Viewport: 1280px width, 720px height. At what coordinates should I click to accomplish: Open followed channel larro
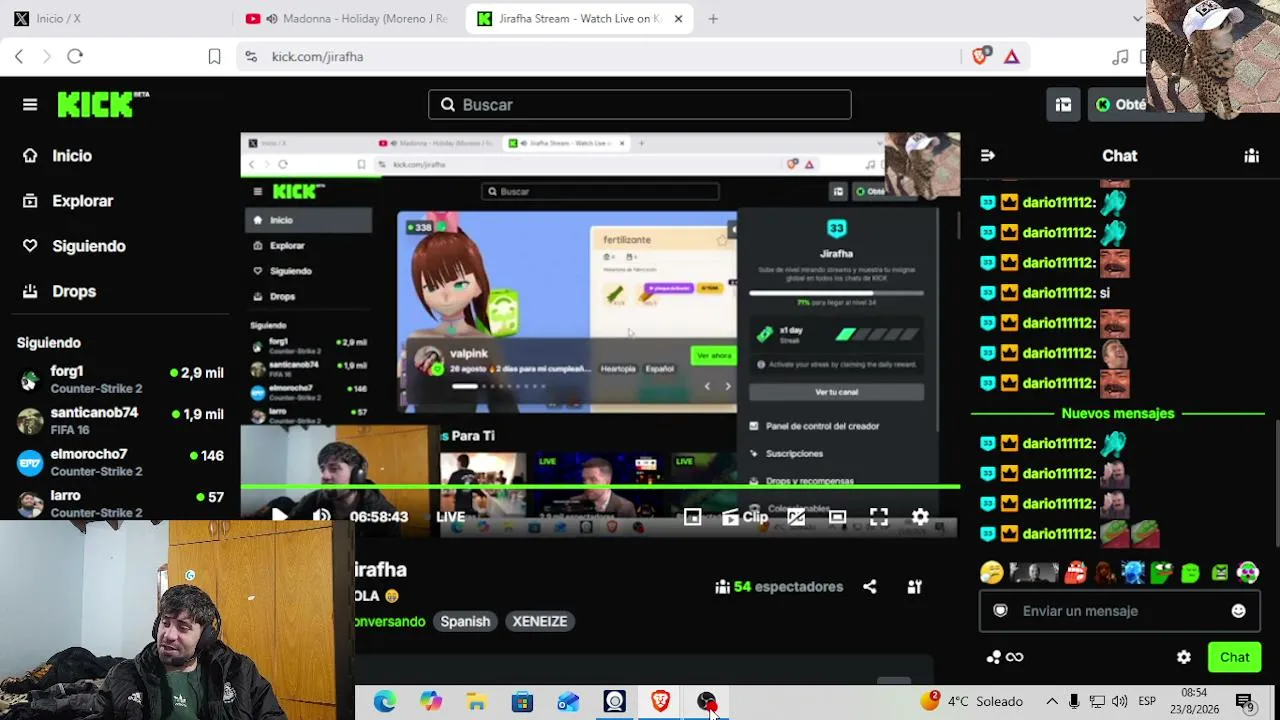click(120, 503)
